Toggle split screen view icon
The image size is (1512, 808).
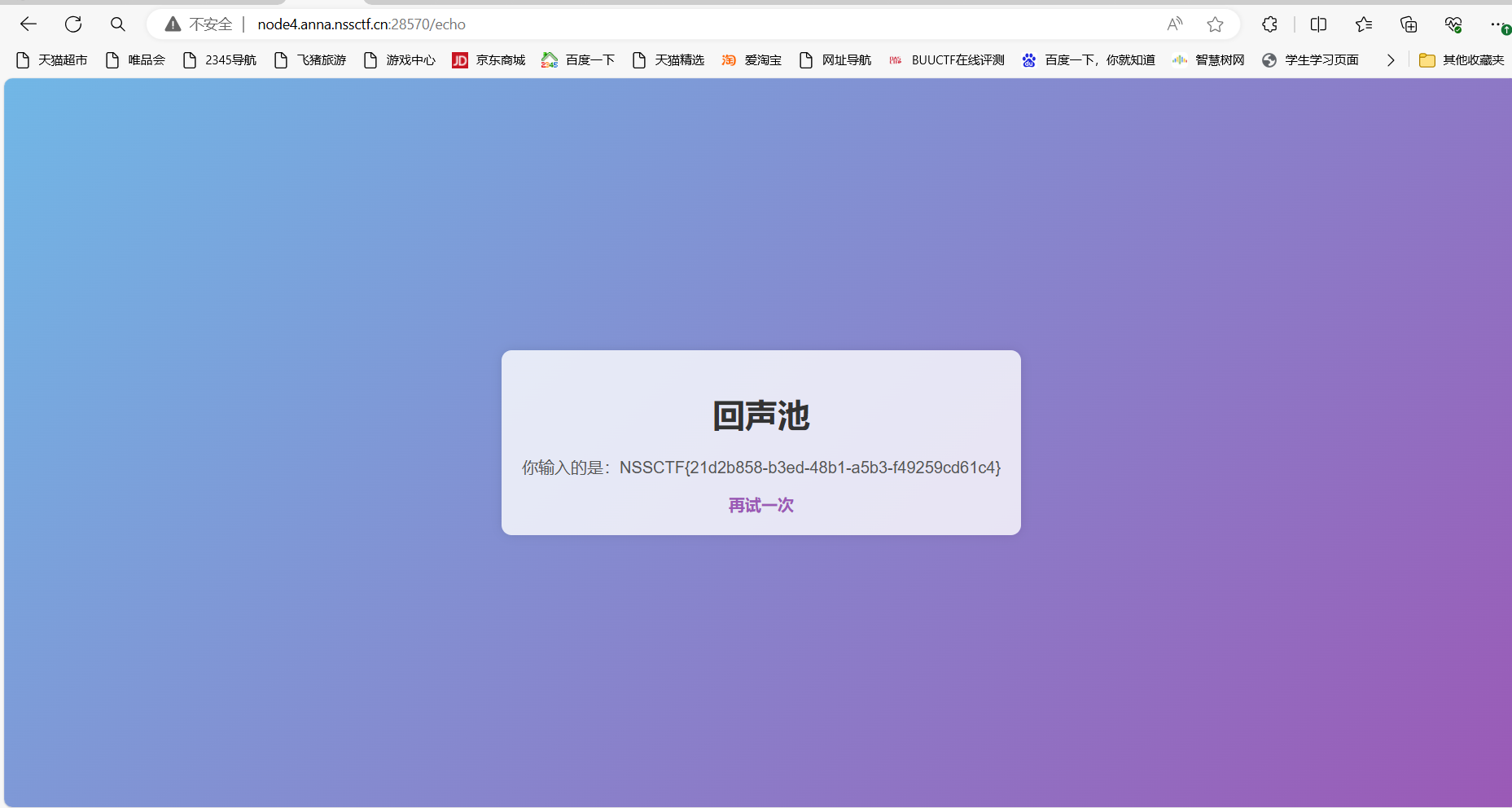tap(1318, 24)
